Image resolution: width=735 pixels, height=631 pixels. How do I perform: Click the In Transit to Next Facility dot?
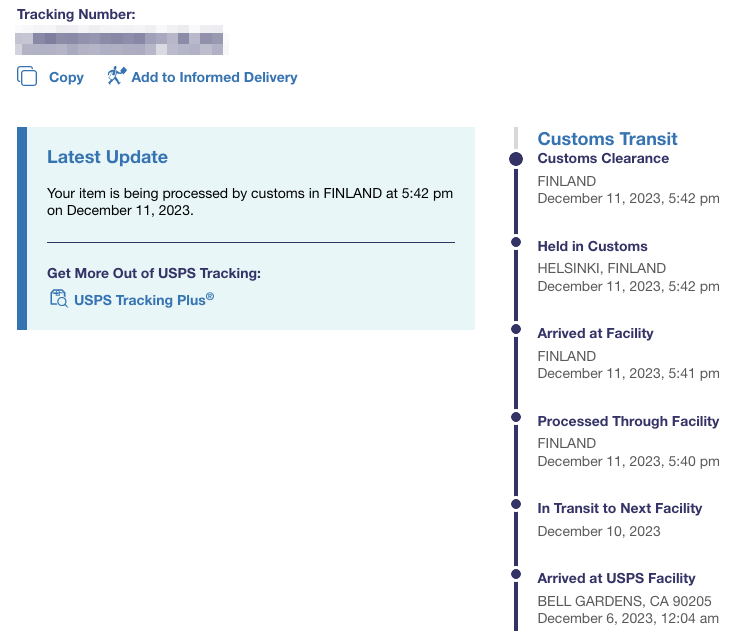click(x=516, y=503)
